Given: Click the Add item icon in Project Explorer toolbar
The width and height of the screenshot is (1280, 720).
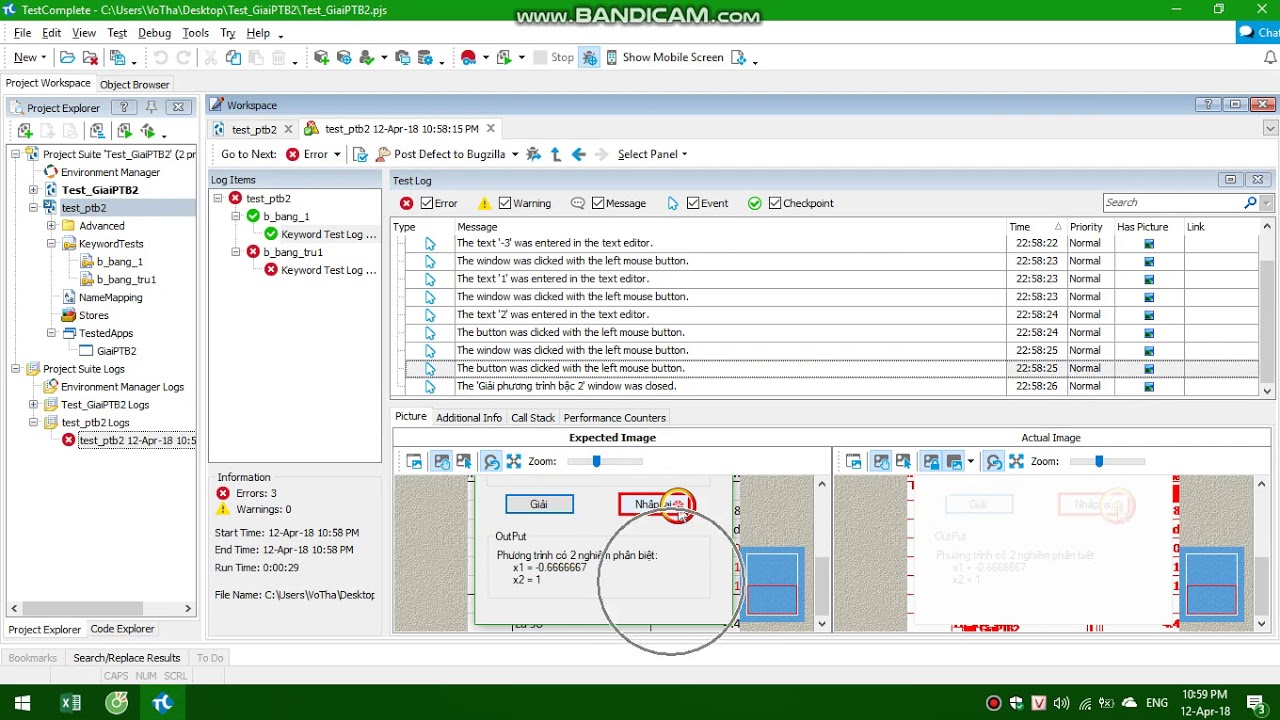Looking at the screenshot, I should pyautogui.click(x=25, y=131).
